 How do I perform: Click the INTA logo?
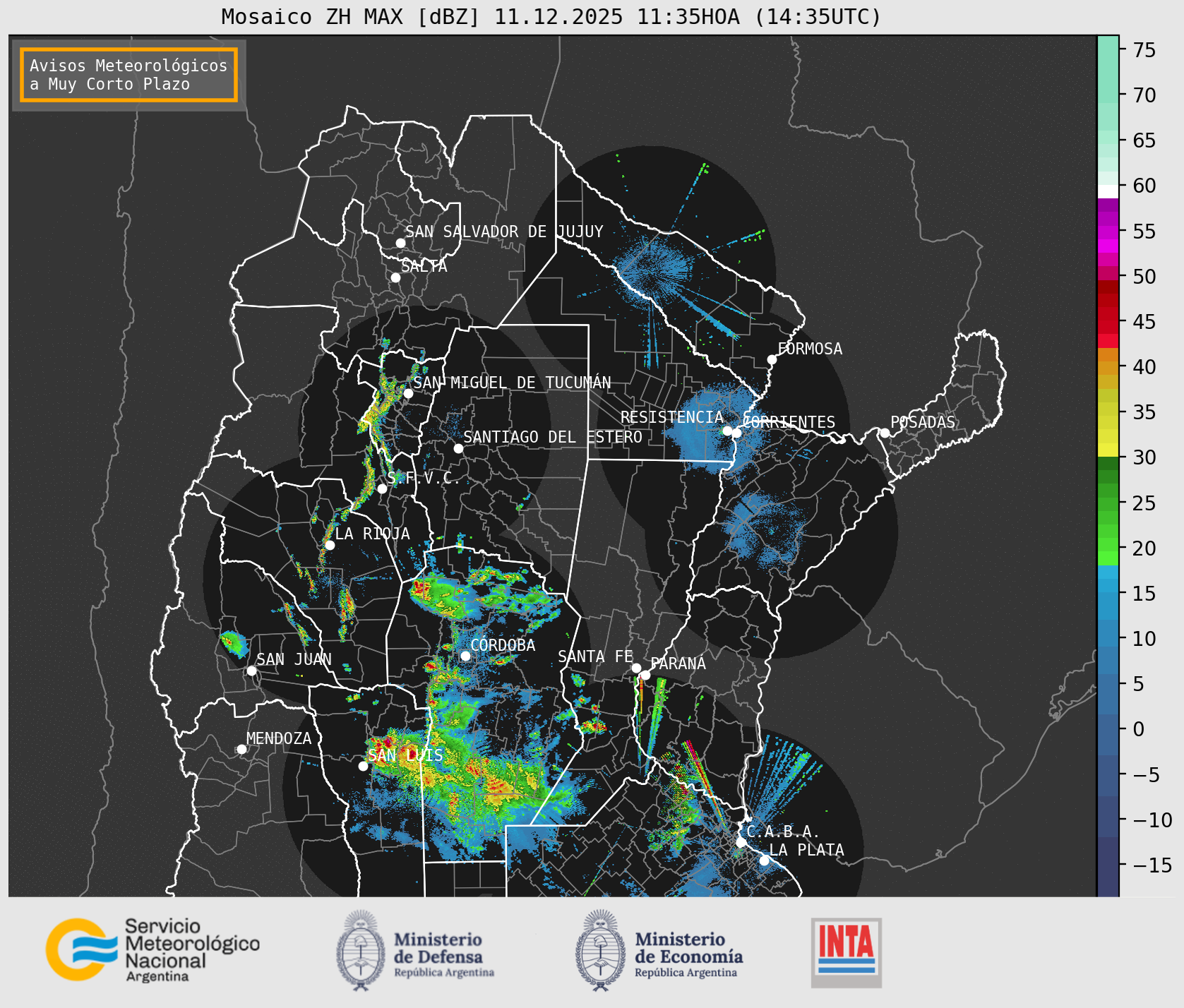point(846,952)
